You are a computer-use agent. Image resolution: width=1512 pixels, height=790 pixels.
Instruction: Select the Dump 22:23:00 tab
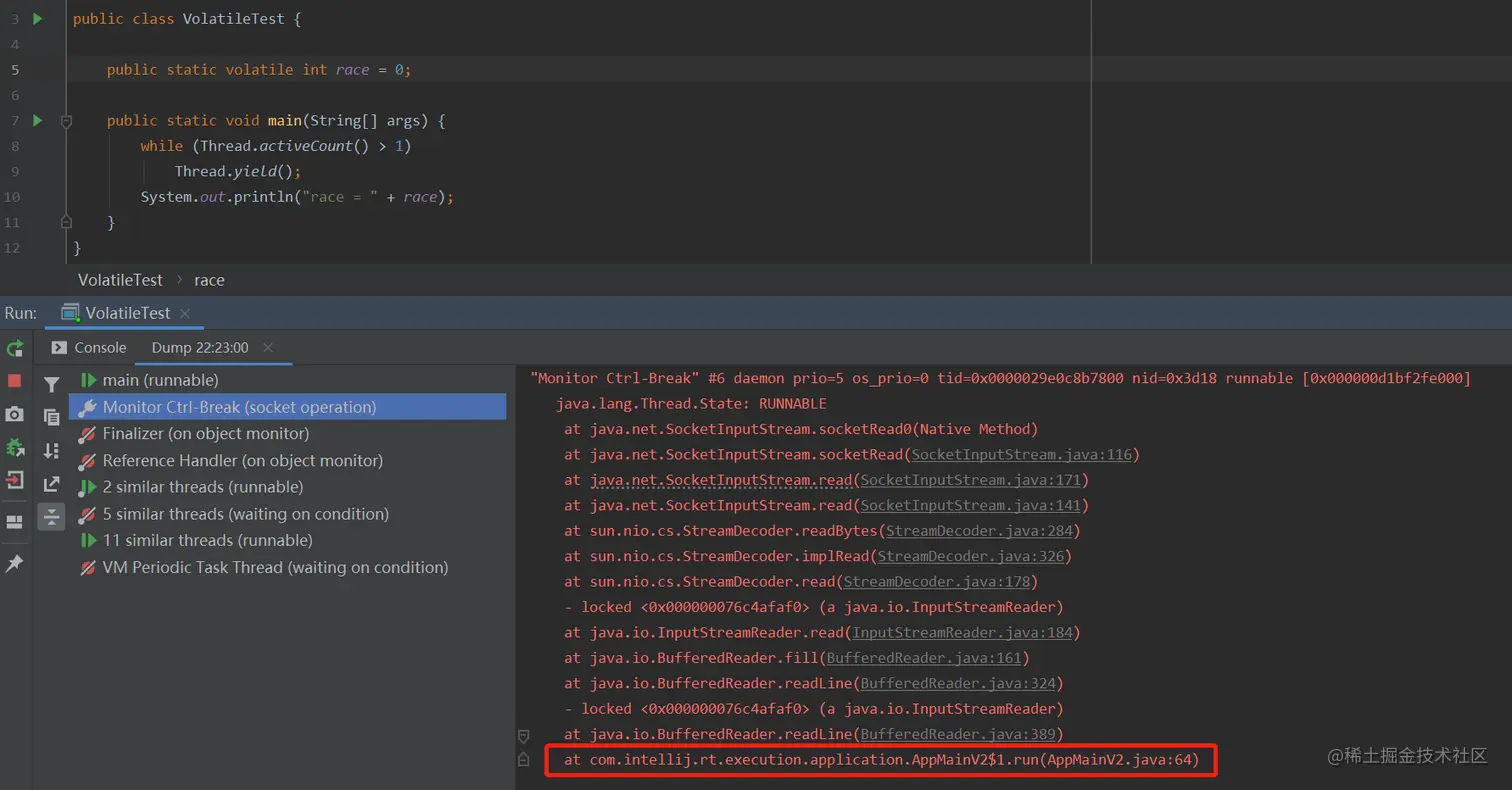[x=200, y=347]
